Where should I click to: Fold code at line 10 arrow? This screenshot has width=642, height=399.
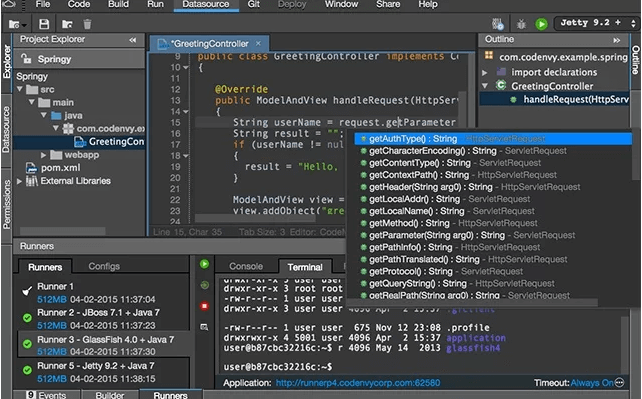coord(186,67)
